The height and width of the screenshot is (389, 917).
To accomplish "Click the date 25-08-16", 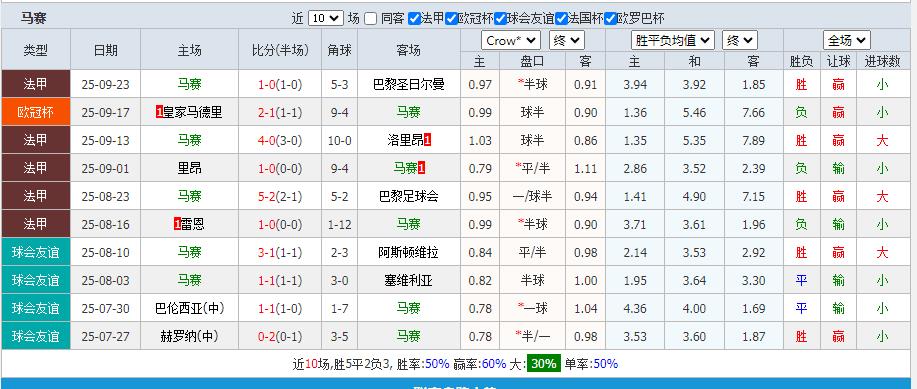I will [x=105, y=225].
